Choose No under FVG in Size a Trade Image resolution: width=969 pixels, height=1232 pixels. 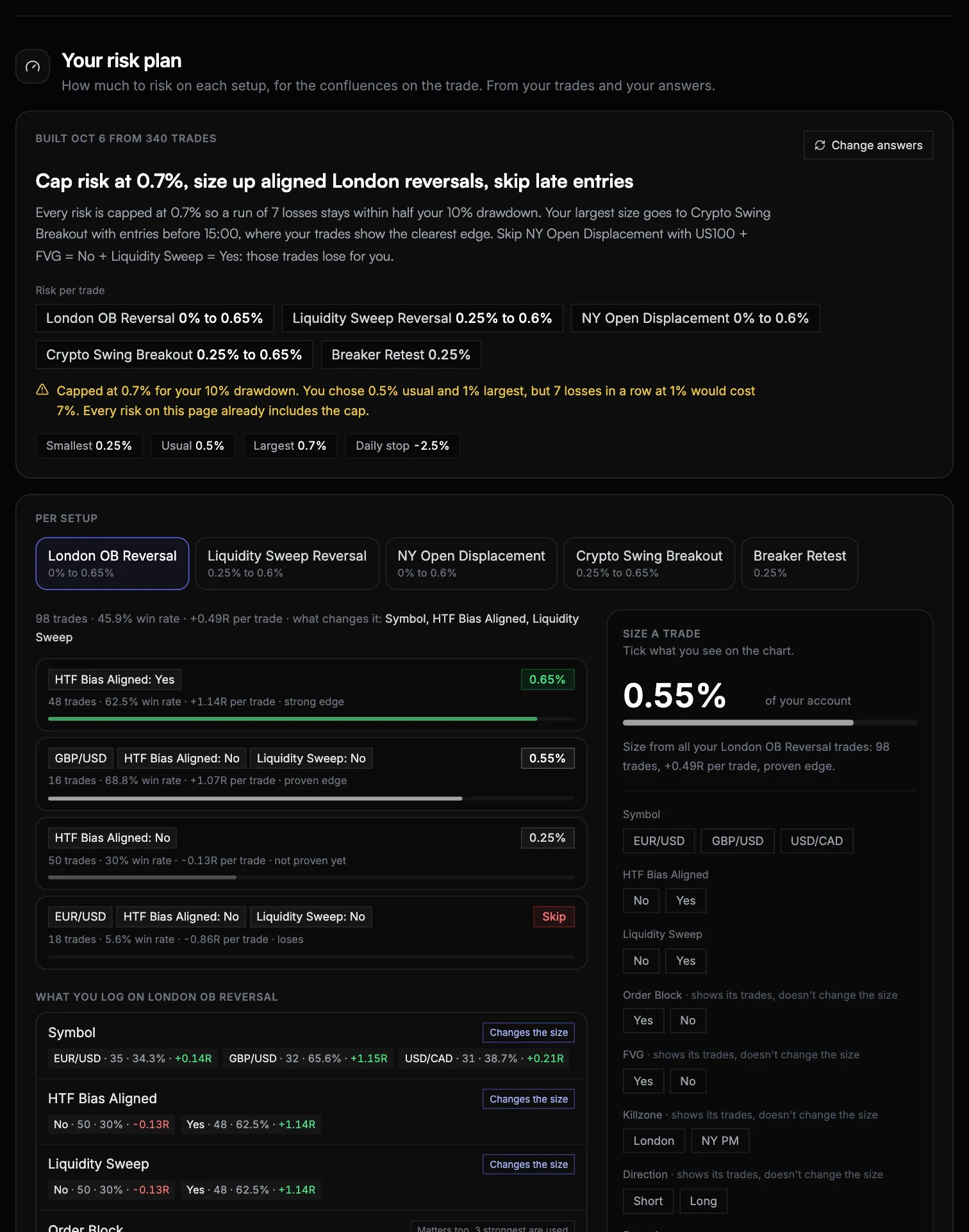(x=688, y=1081)
